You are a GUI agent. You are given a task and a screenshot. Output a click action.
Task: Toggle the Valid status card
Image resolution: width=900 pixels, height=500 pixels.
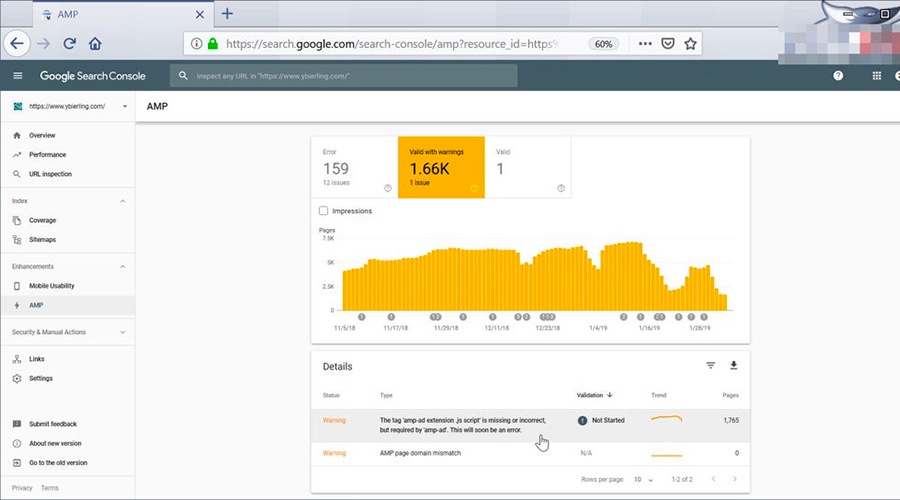pos(528,167)
